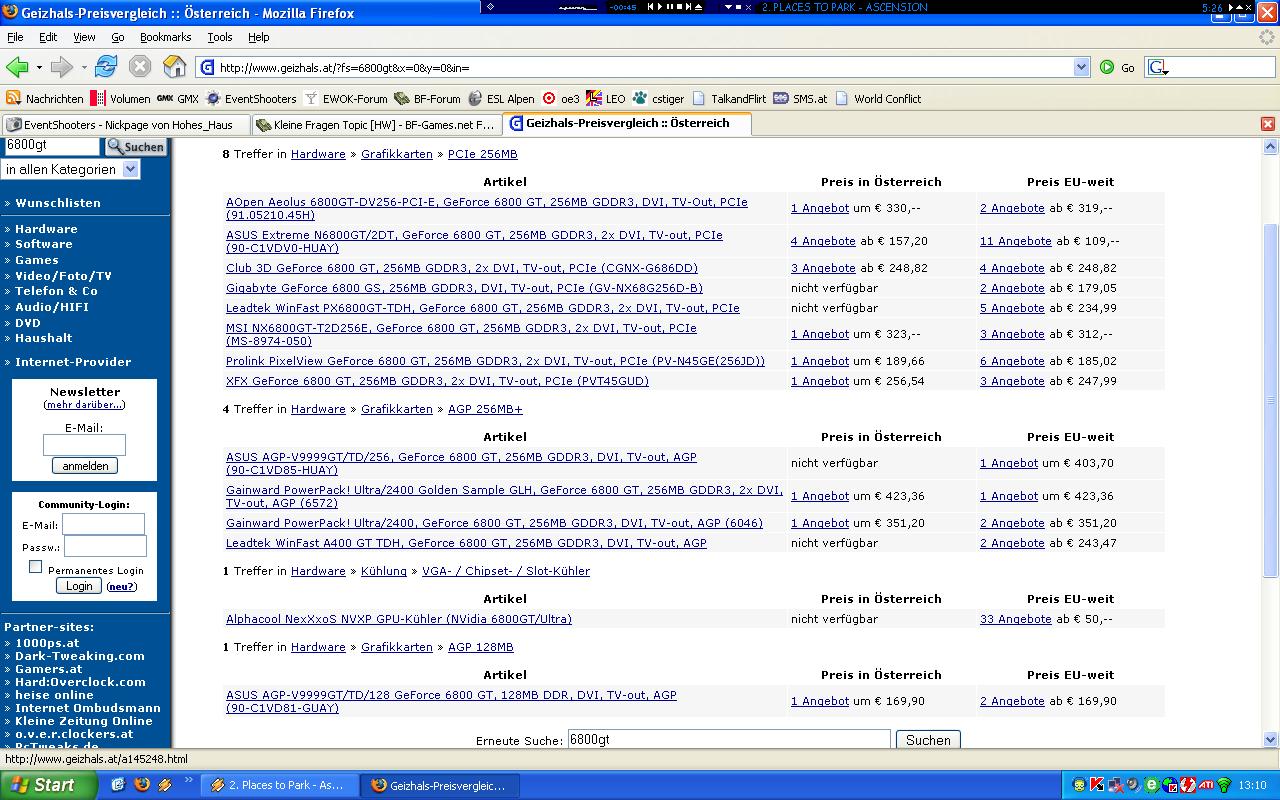1280x800 pixels.
Task: Open the Internet-Provider sidebar link
Action: click(x=73, y=362)
